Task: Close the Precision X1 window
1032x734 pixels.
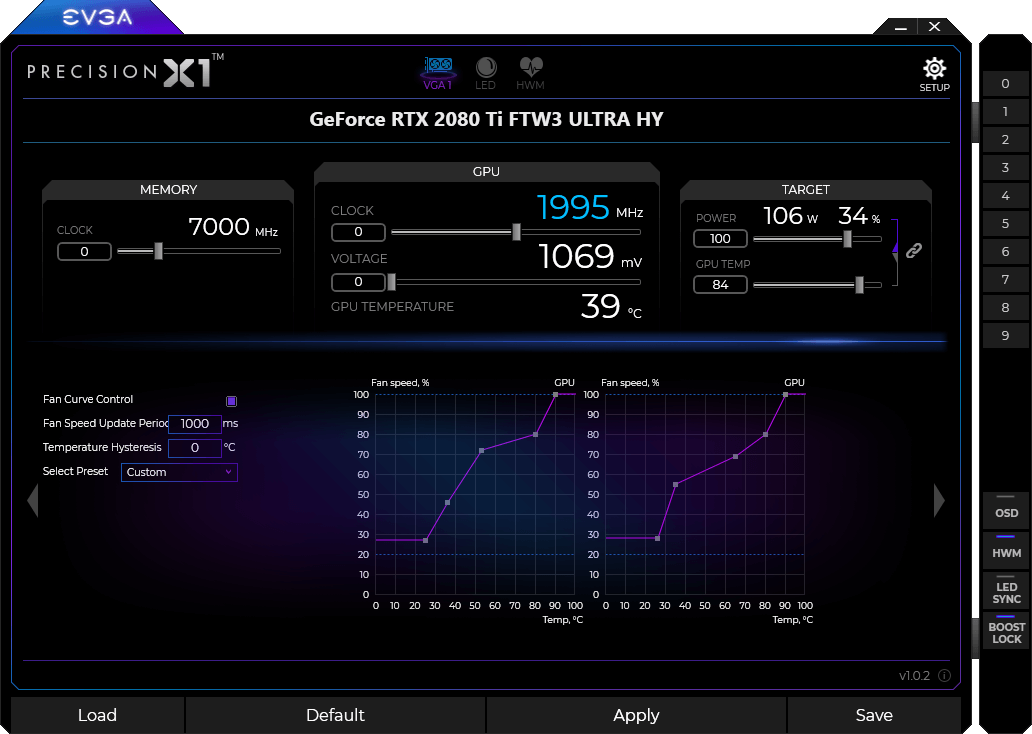Action: [935, 26]
